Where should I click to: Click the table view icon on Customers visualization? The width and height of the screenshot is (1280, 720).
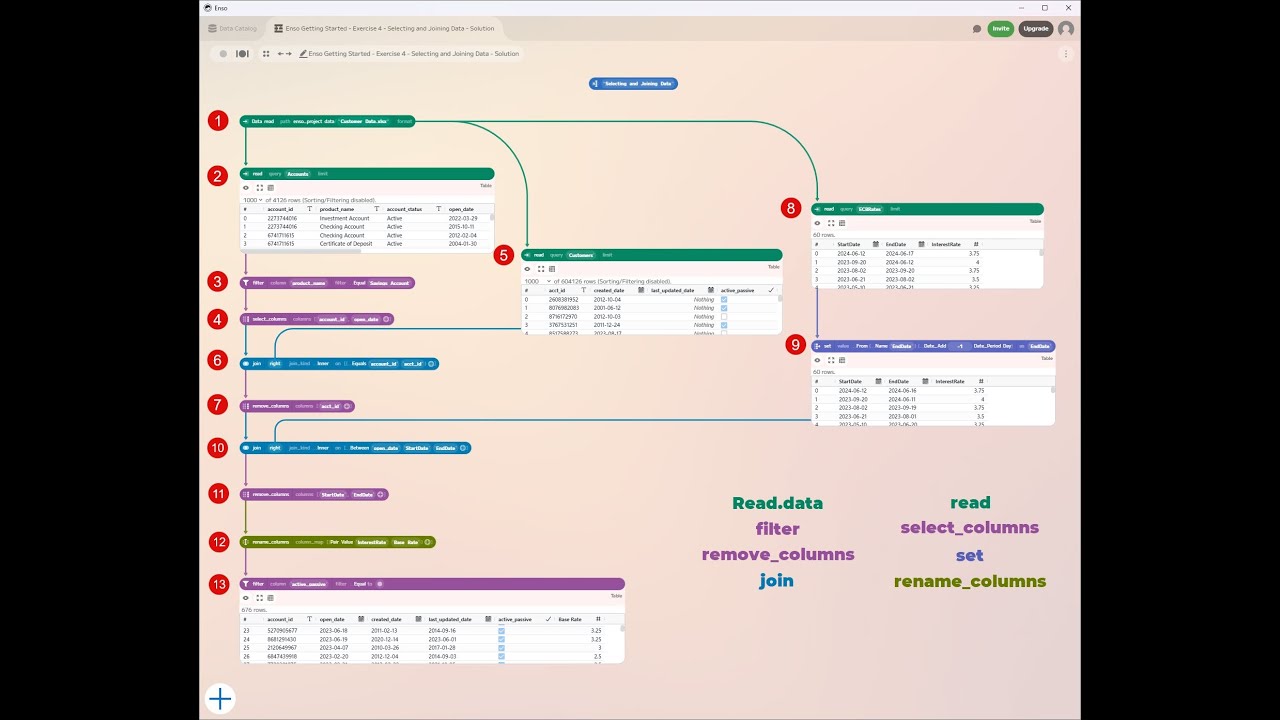point(553,268)
